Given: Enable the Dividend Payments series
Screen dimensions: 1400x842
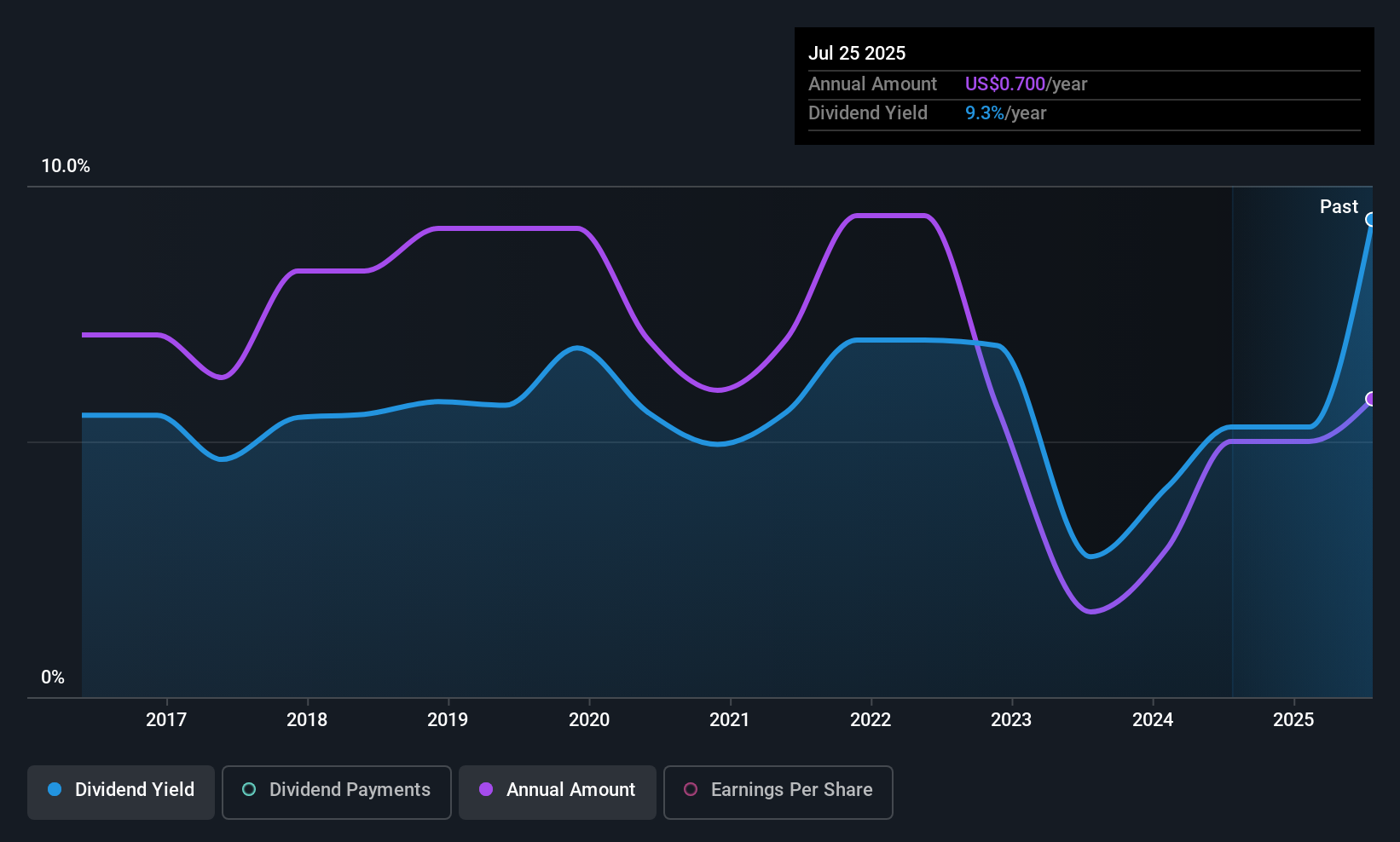Looking at the screenshot, I should click(337, 792).
